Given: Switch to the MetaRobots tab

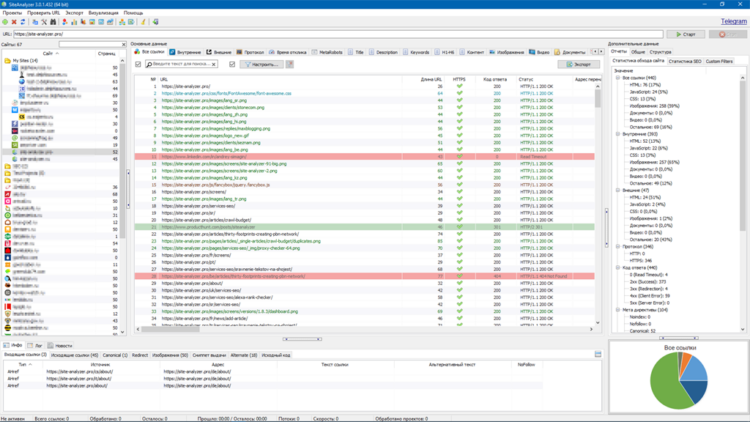Looking at the screenshot, I should click(327, 52).
